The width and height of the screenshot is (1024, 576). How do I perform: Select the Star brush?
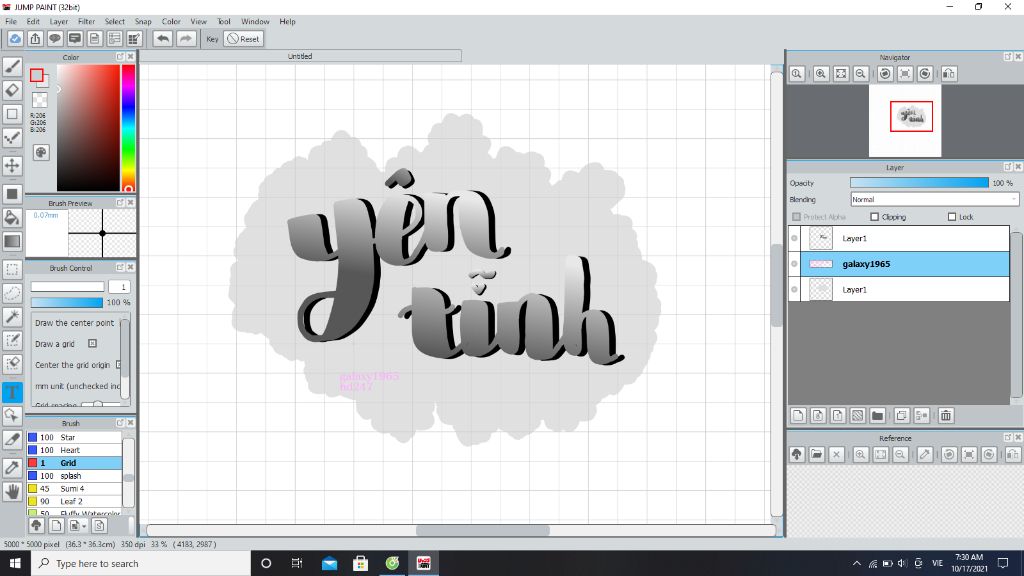74,438
